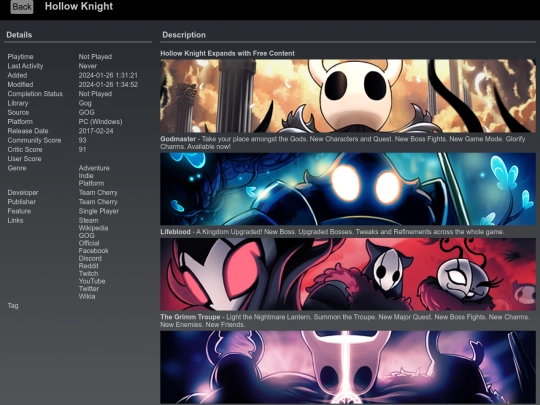Select the Indie genre
Viewport: 540px width, 405px height.
(x=86, y=176)
